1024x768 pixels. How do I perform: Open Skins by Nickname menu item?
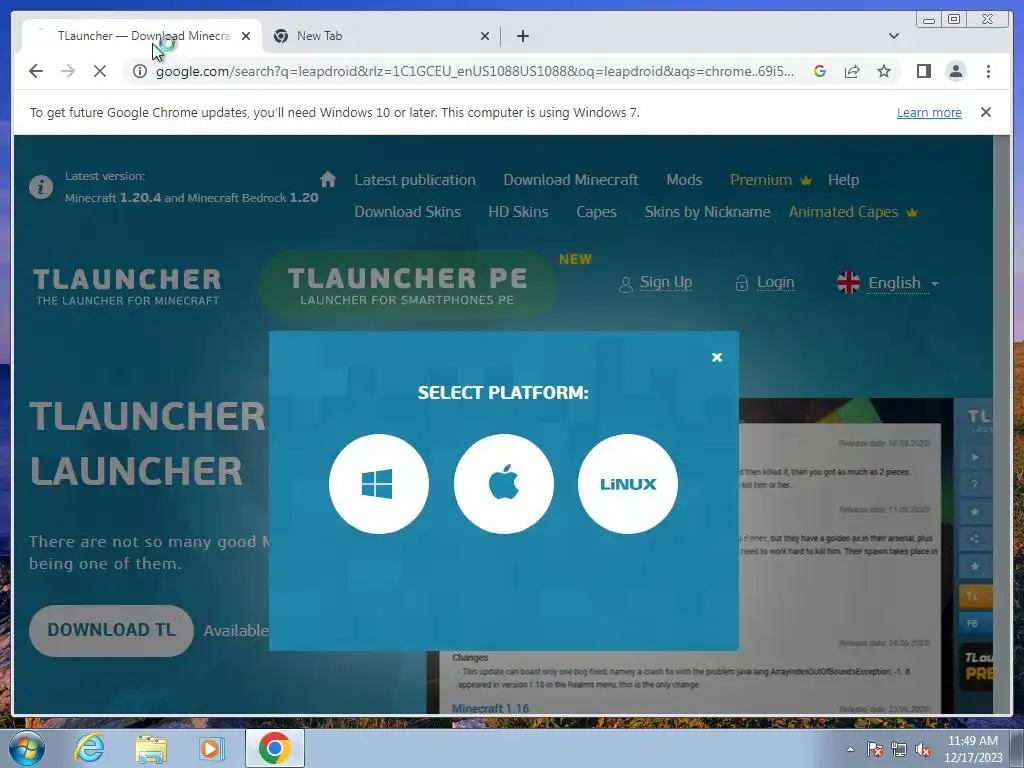click(707, 212)
